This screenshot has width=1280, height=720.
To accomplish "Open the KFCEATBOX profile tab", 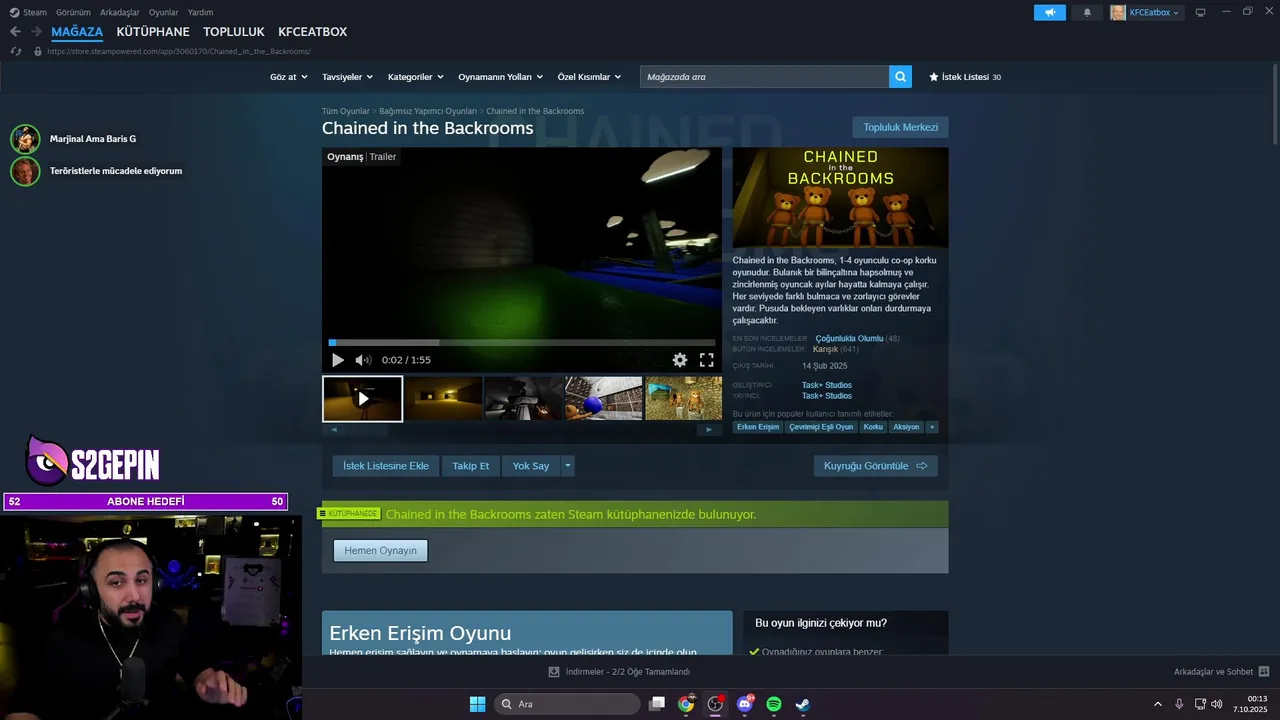I will (x=313, y=32).
